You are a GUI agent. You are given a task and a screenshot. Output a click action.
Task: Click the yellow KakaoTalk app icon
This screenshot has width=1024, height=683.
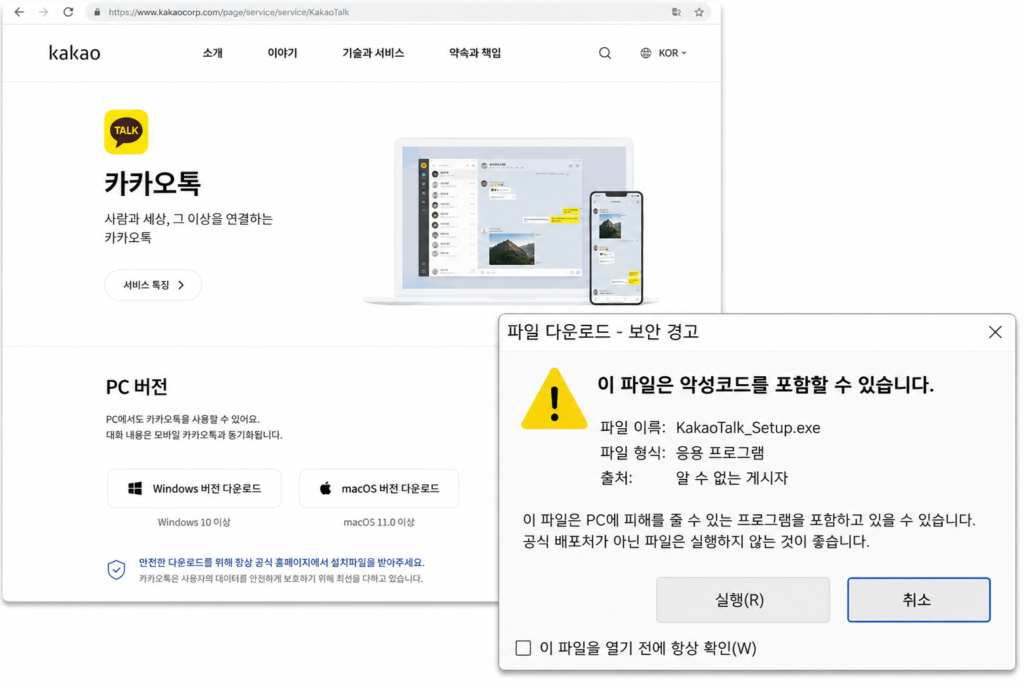point(126,131)
